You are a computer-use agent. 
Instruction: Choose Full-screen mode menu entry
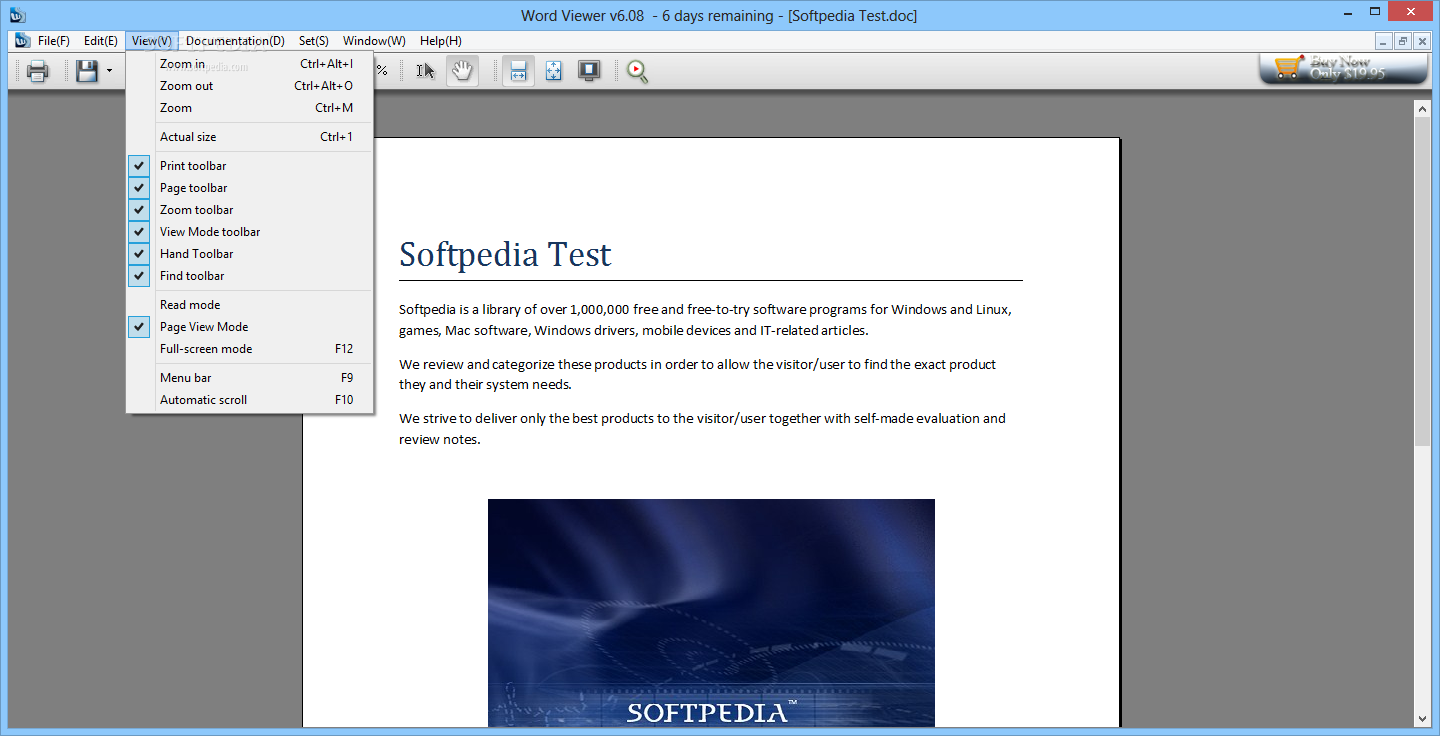[x=250, y=349]
